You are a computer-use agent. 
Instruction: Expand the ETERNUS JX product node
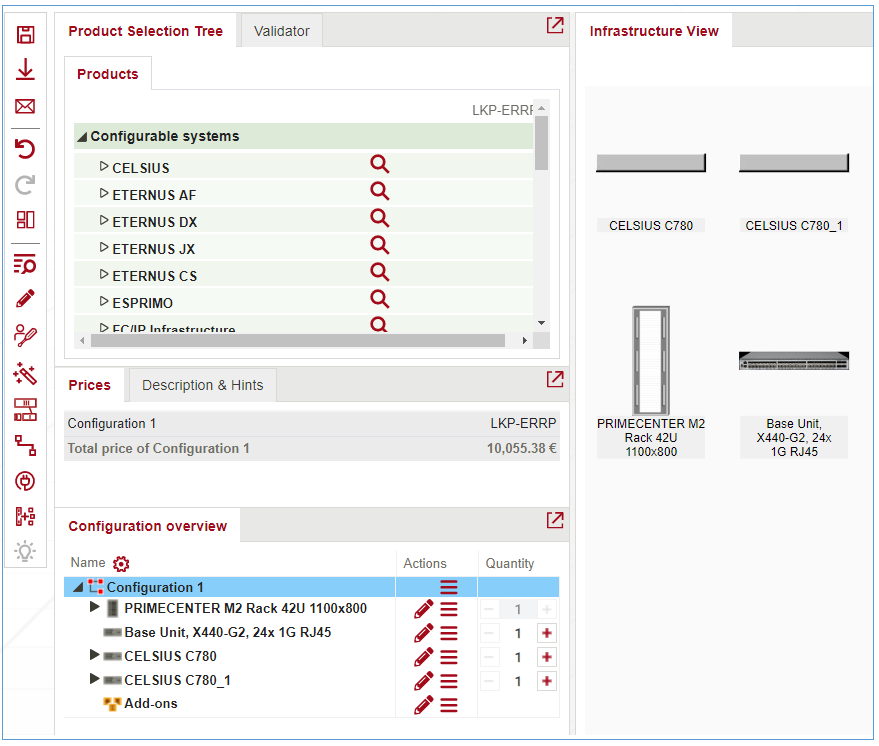(x=104, y=247)
